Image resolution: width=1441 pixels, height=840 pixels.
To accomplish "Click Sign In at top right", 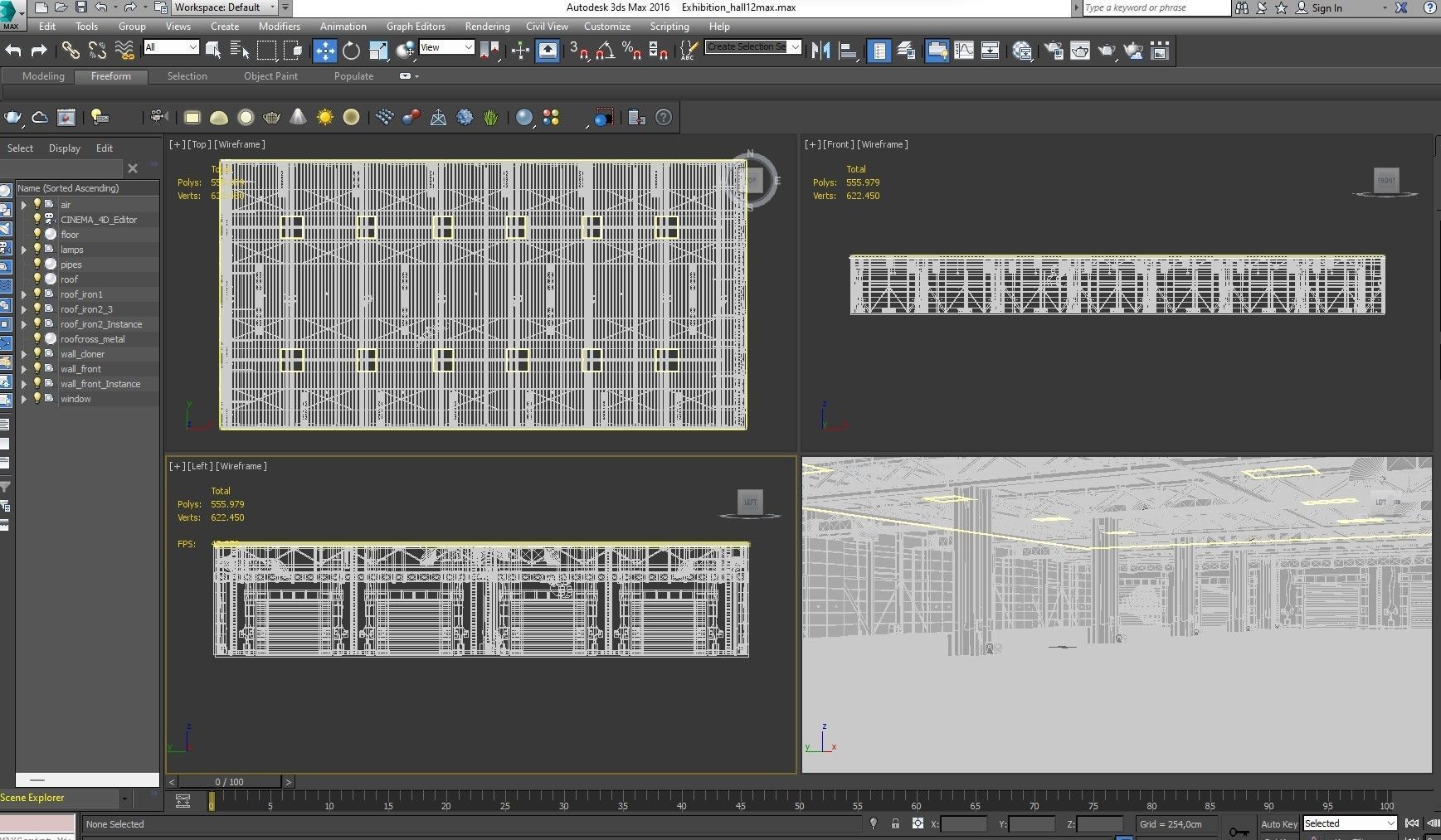I will pyautogui.click(x=1326, y=7).
